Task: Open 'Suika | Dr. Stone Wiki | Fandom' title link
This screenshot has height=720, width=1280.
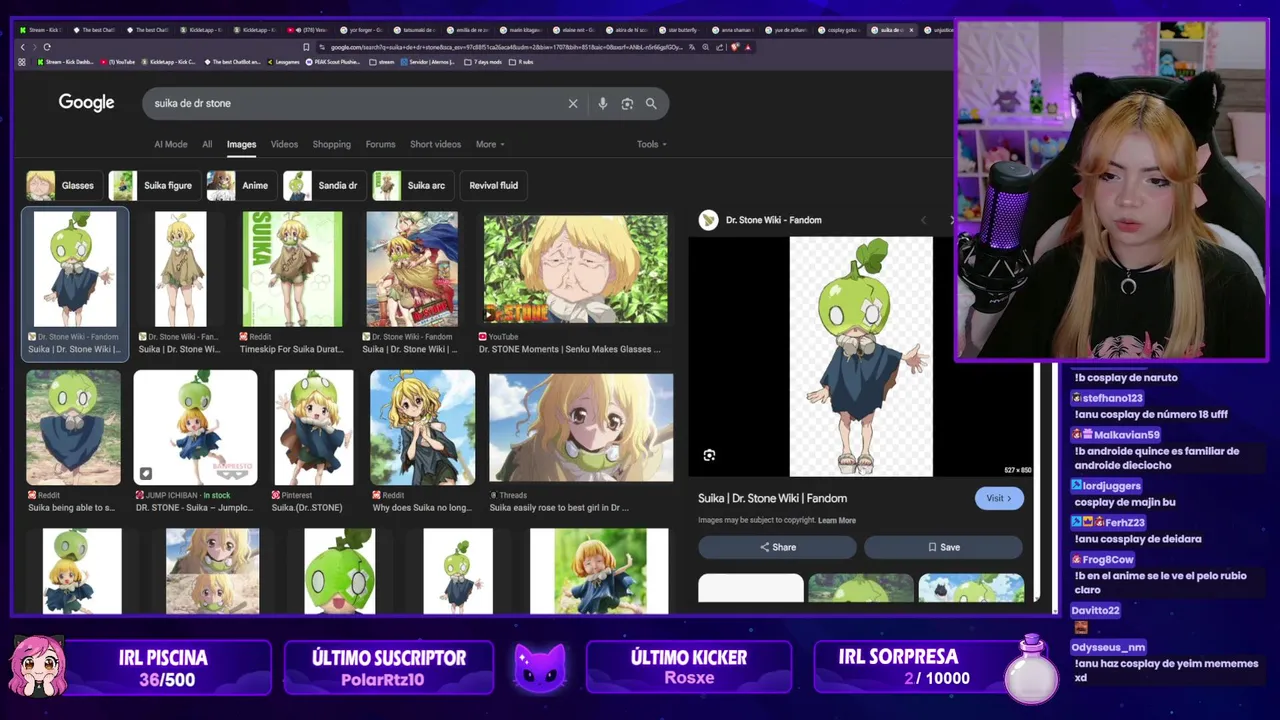Action: [772, 498]
